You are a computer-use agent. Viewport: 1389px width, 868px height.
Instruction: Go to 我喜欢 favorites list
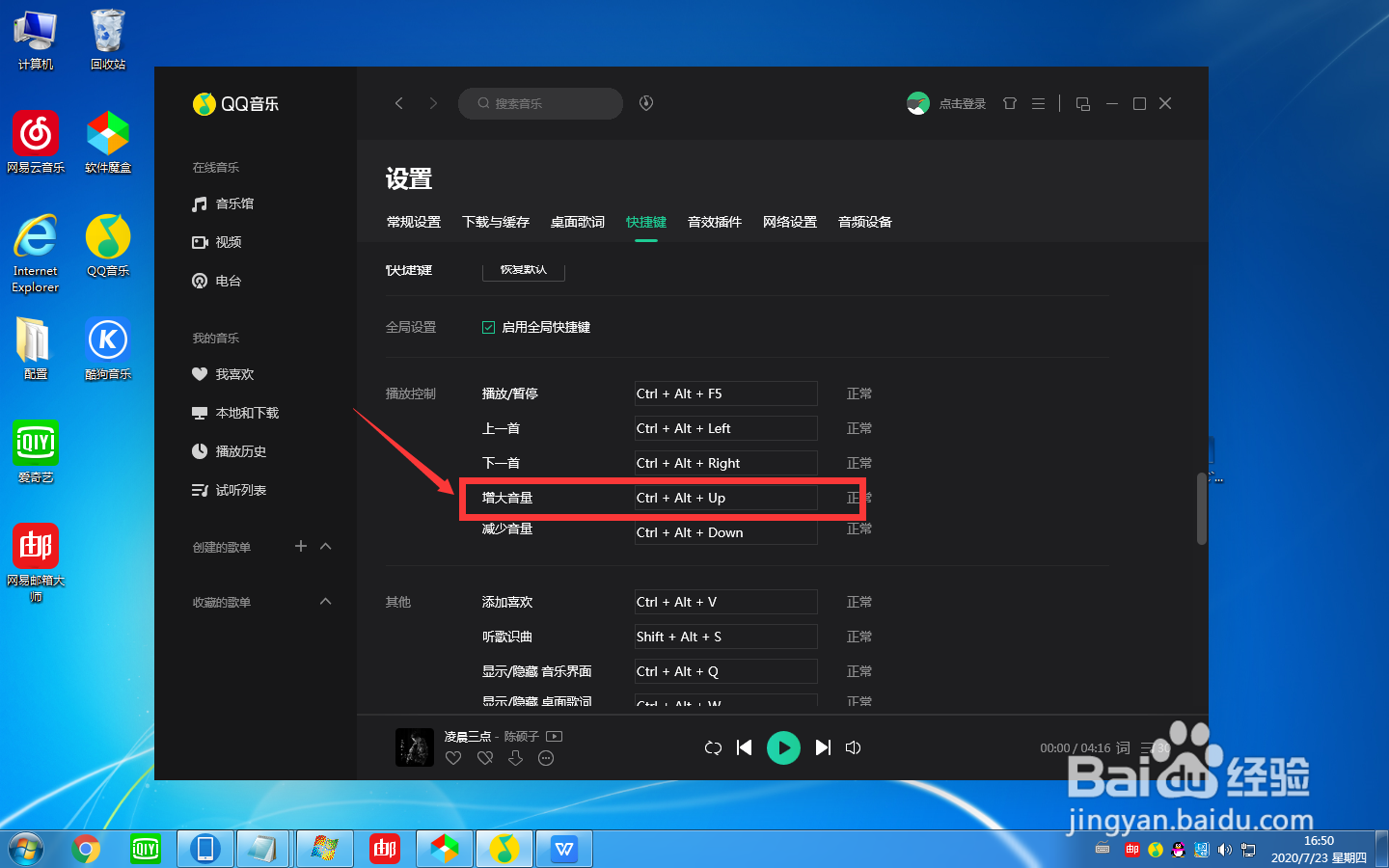pyautogui.click(x=223, y=374)
